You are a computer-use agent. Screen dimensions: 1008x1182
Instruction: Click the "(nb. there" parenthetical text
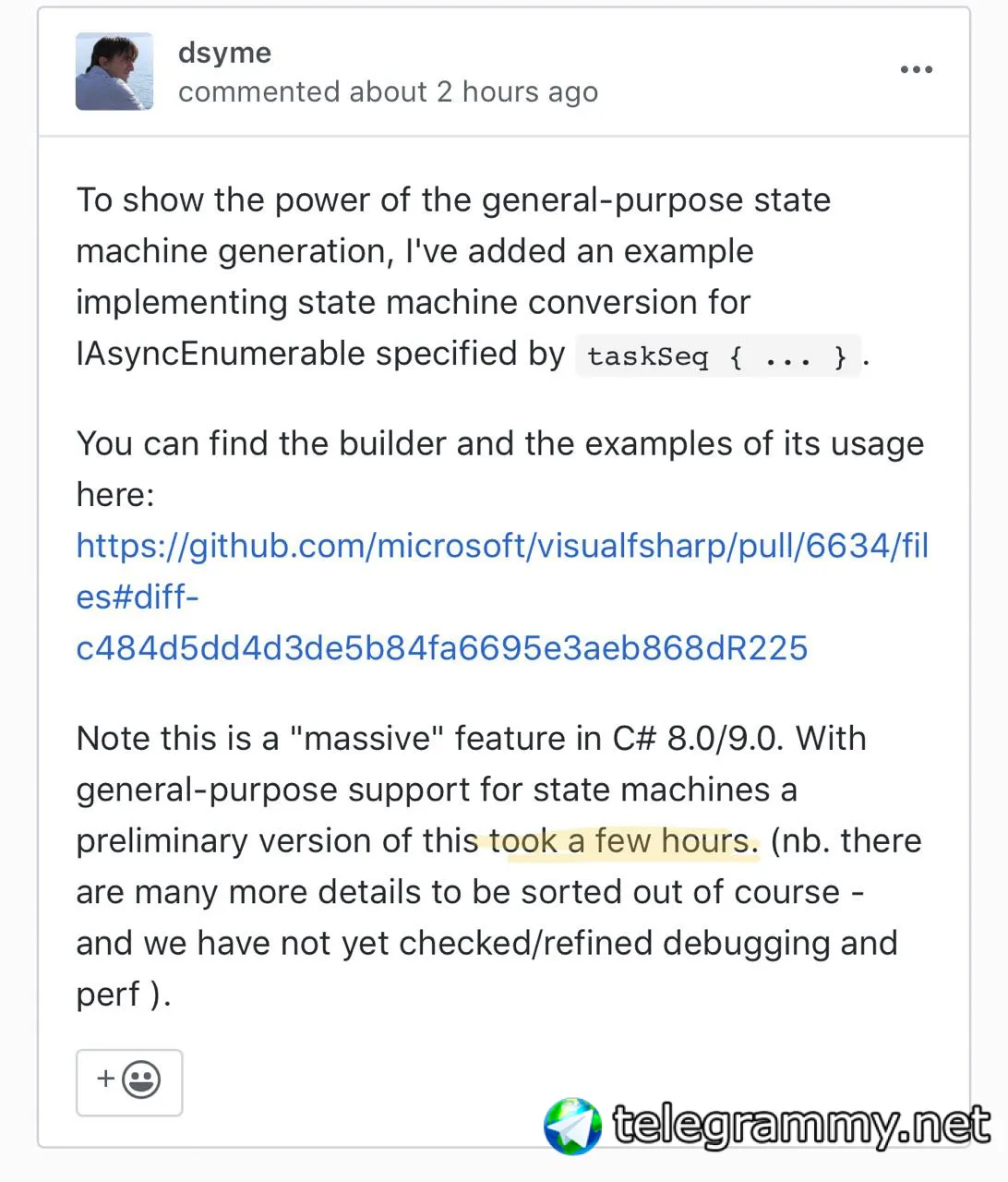pos(846,841)
